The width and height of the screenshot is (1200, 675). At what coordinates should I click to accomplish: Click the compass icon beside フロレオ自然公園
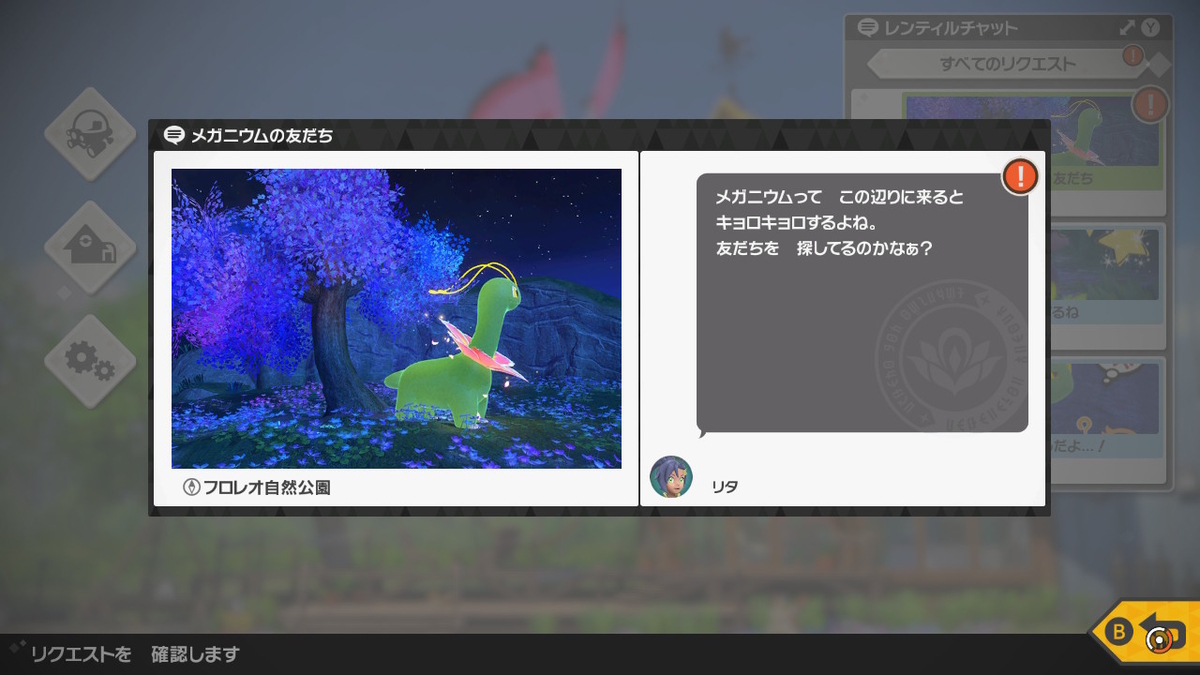[191, 488]
